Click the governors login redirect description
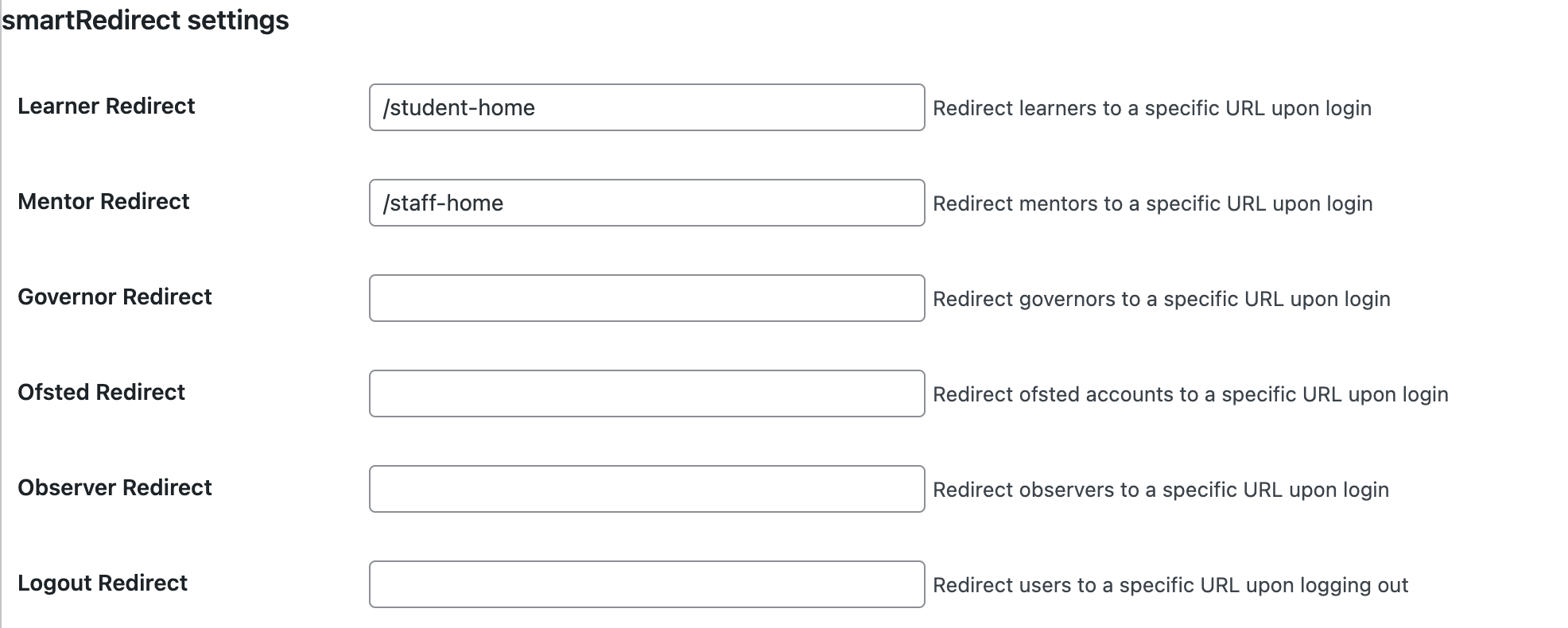1568x628 pixels. coord(1161,299)
